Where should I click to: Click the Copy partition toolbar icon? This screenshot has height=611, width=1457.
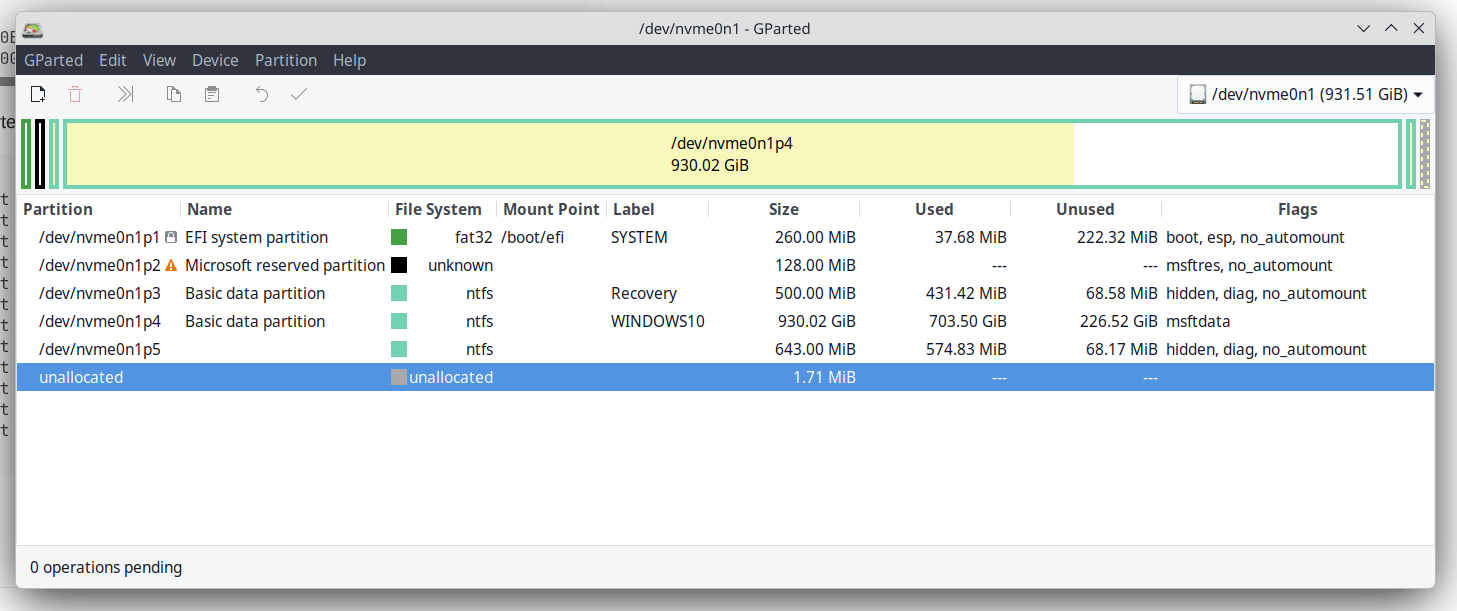(174, 94)
